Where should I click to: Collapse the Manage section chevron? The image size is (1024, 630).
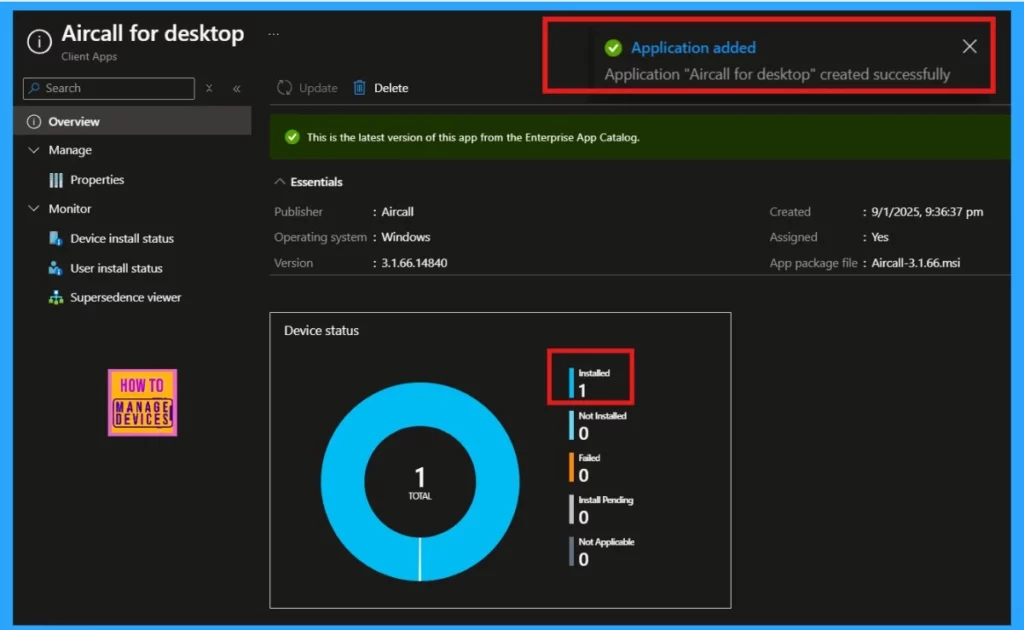click(34, 150)
